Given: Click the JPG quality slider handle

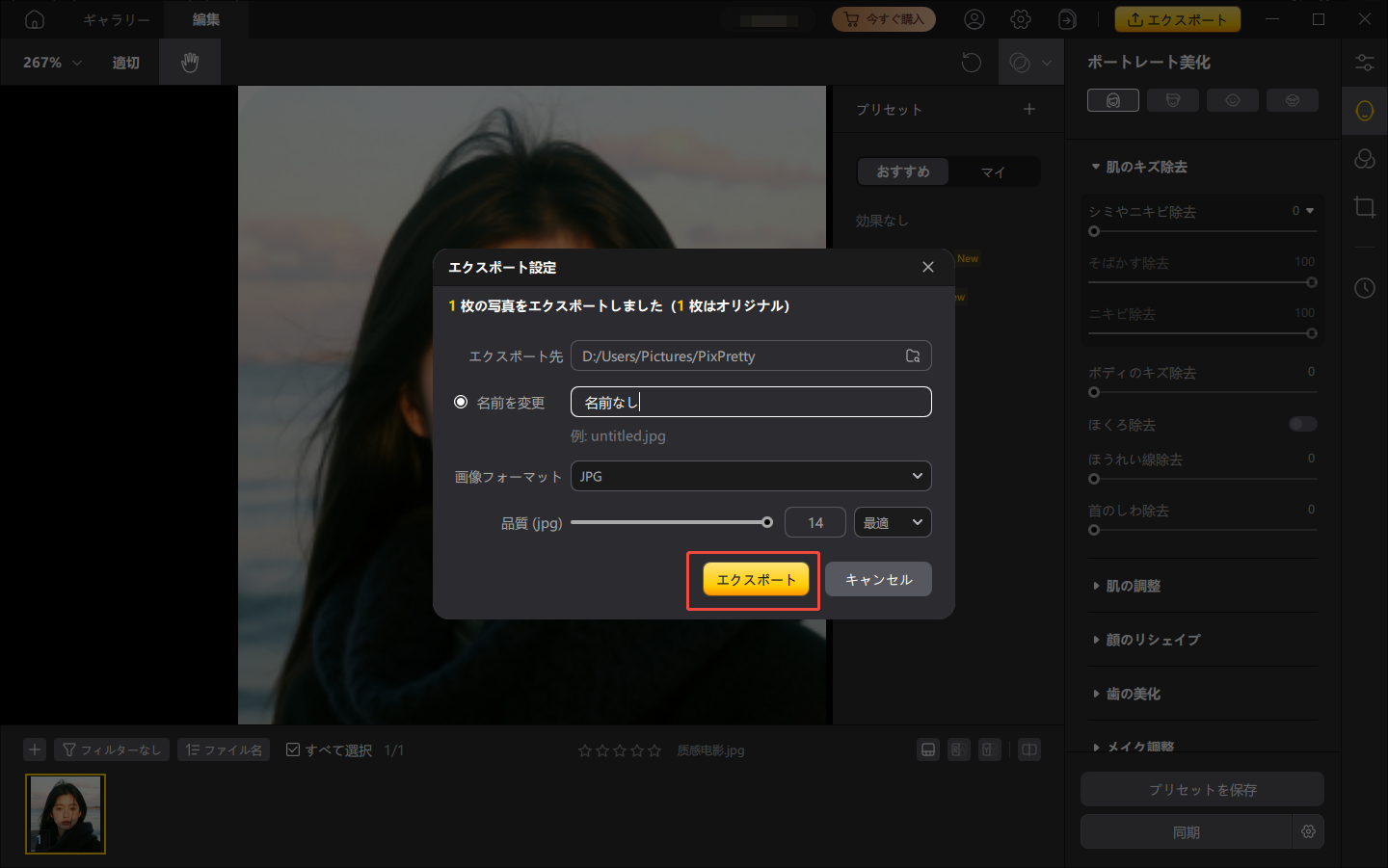Looking at the screenshot, I should point(767,521).
